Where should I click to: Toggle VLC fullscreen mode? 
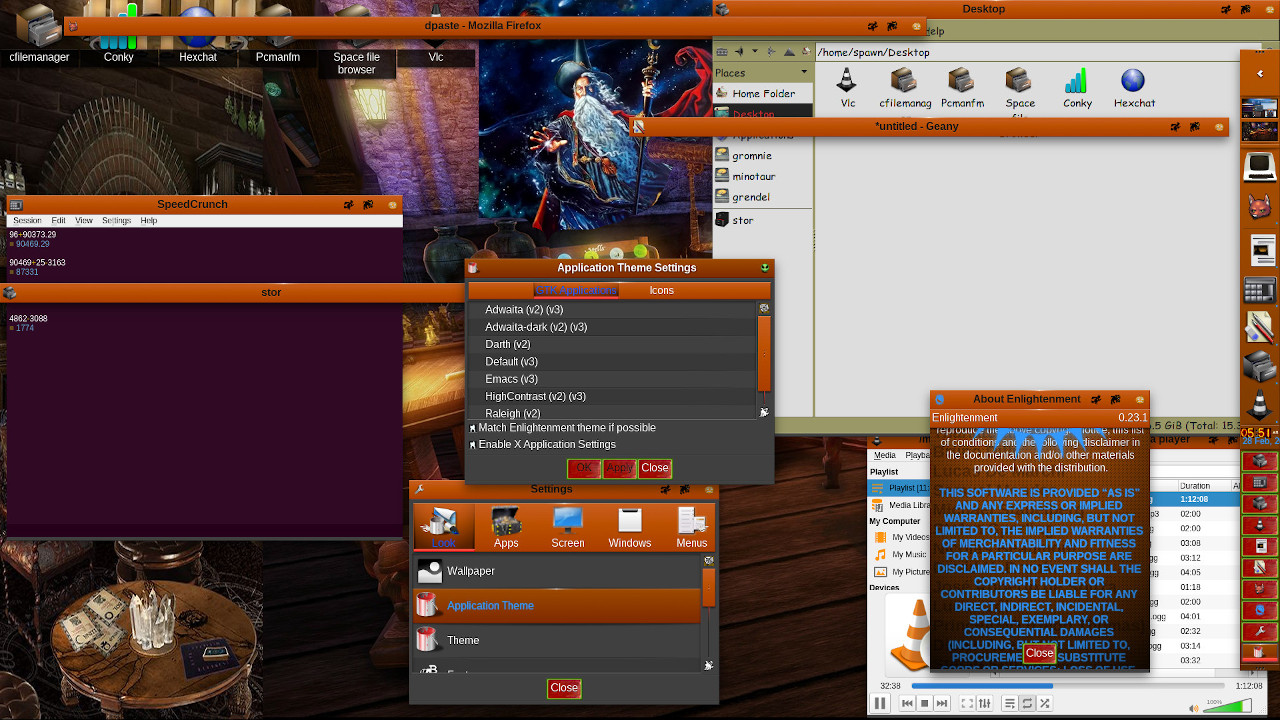click(x=967, y=704)
